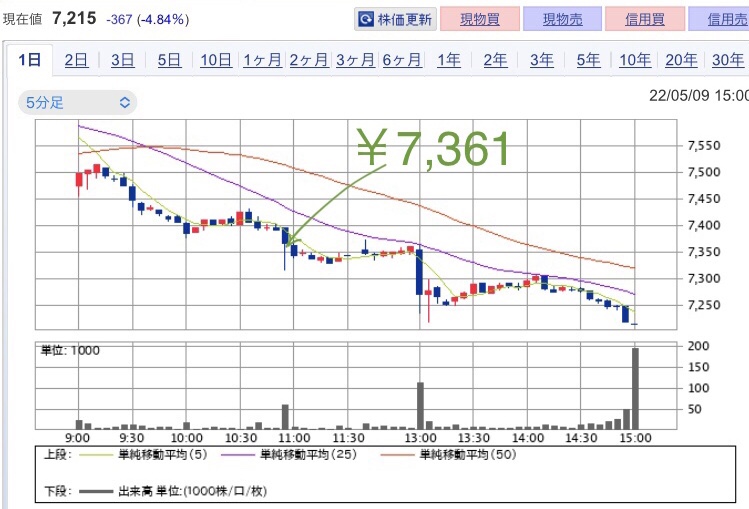Click the 単純移動平均(5) legend entry
Viewport: 749px width, 509px height.
tap(143, 454)
